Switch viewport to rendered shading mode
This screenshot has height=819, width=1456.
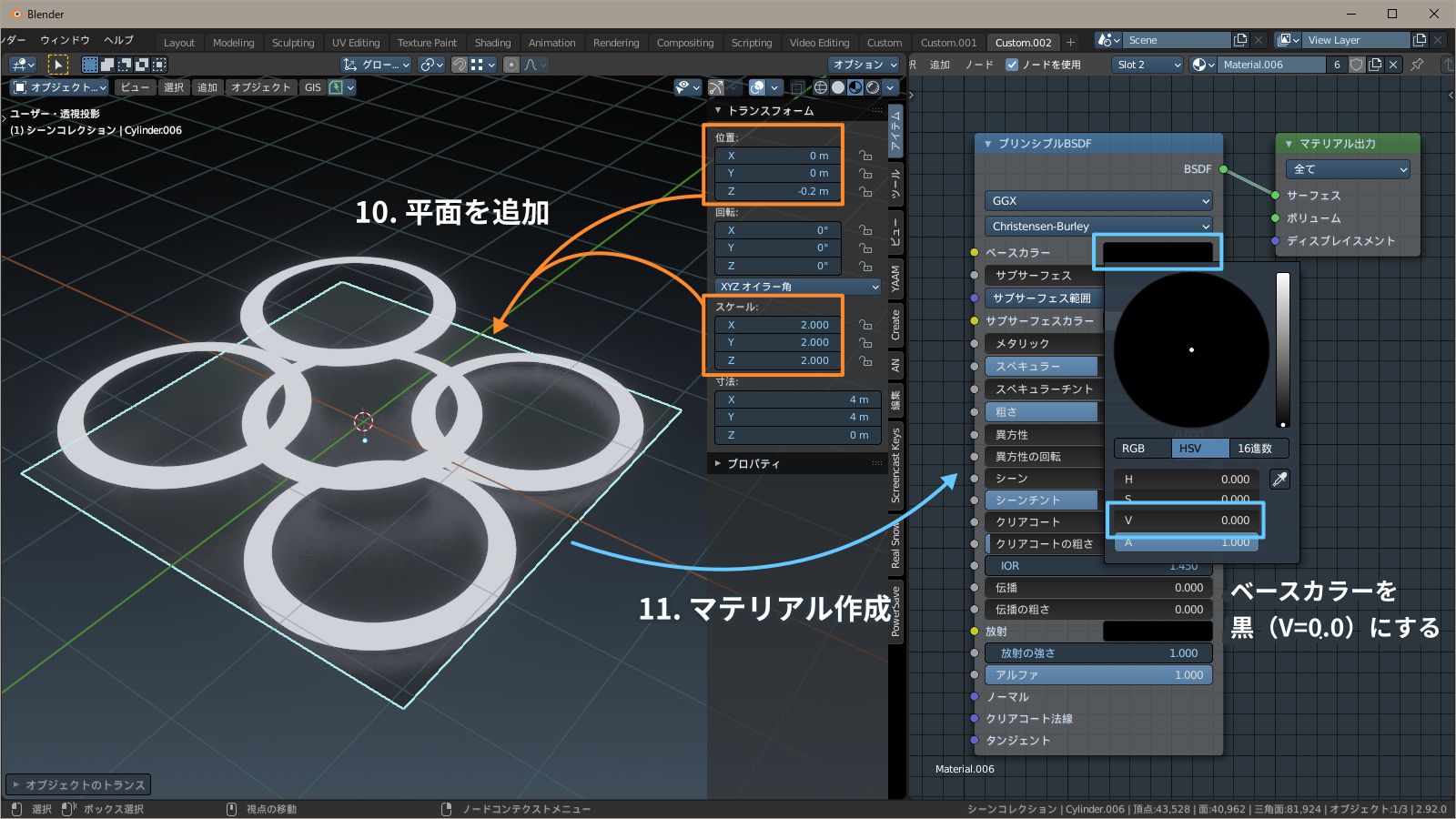click(872, 87)
